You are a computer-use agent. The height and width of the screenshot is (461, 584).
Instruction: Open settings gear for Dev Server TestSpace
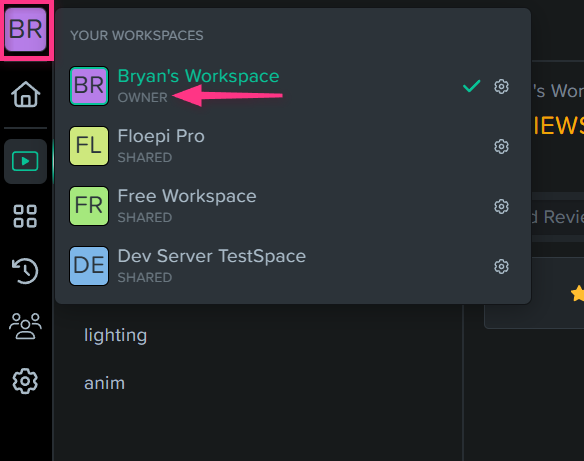[x=501, y=266]
